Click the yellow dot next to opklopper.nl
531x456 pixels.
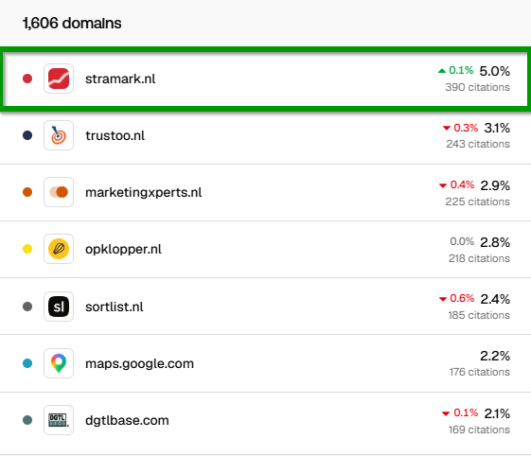27,249
